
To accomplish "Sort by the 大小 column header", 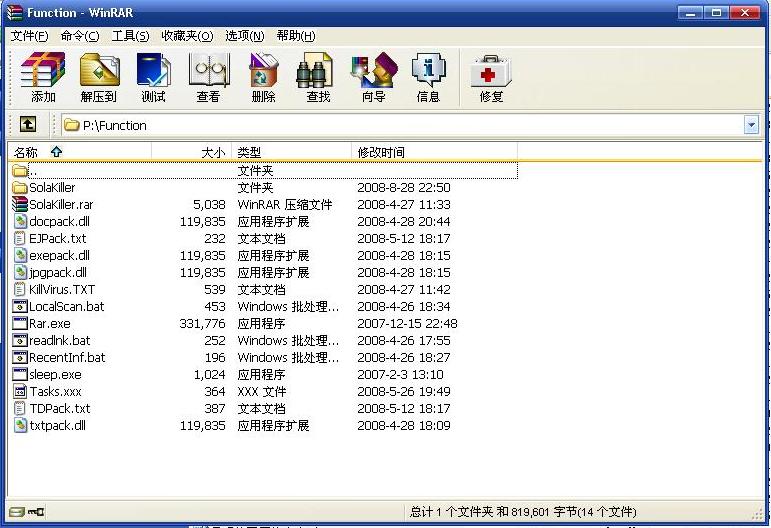I will click(x=191, y=152).
